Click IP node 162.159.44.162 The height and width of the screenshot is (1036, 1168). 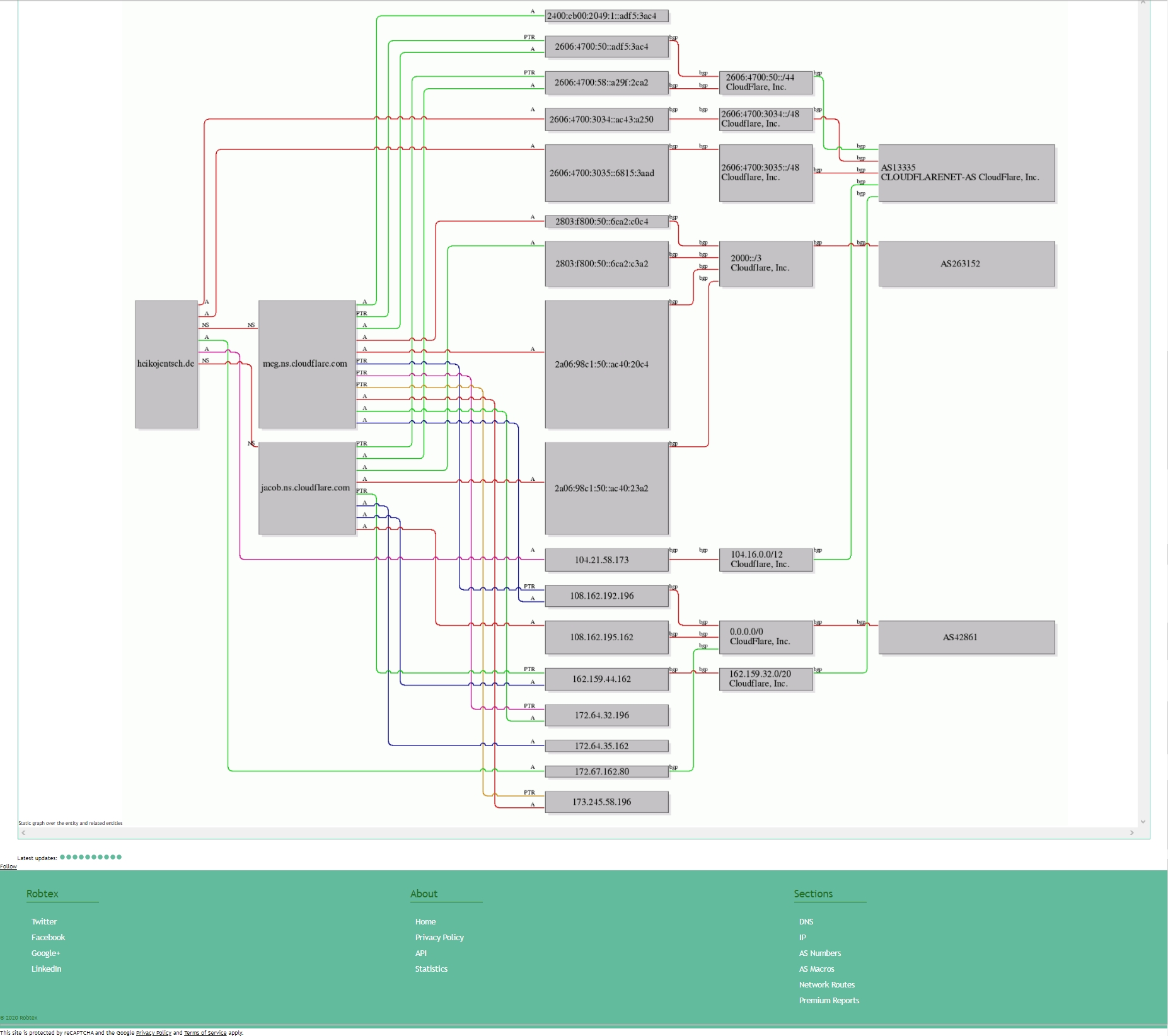[606, 679]
